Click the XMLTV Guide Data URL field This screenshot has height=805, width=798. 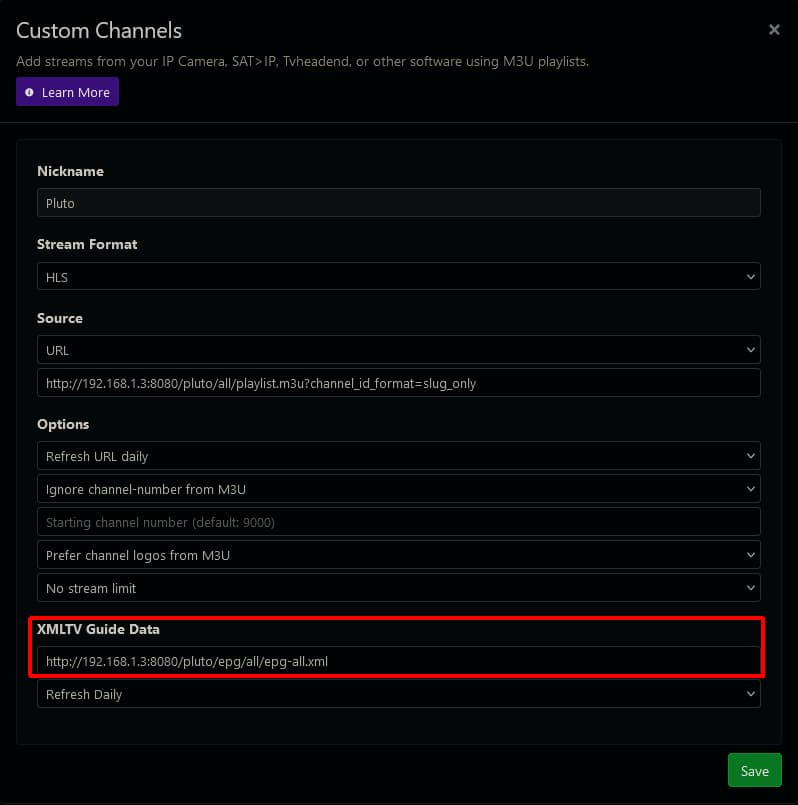click(400, 660)
